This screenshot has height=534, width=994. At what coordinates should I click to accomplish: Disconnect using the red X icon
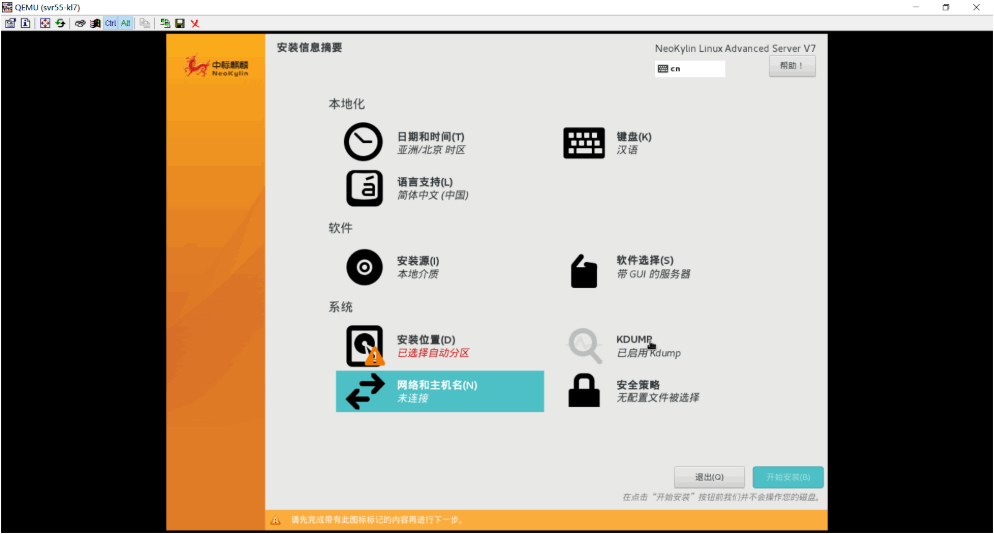pyautogui.click(x=195, y=23)
